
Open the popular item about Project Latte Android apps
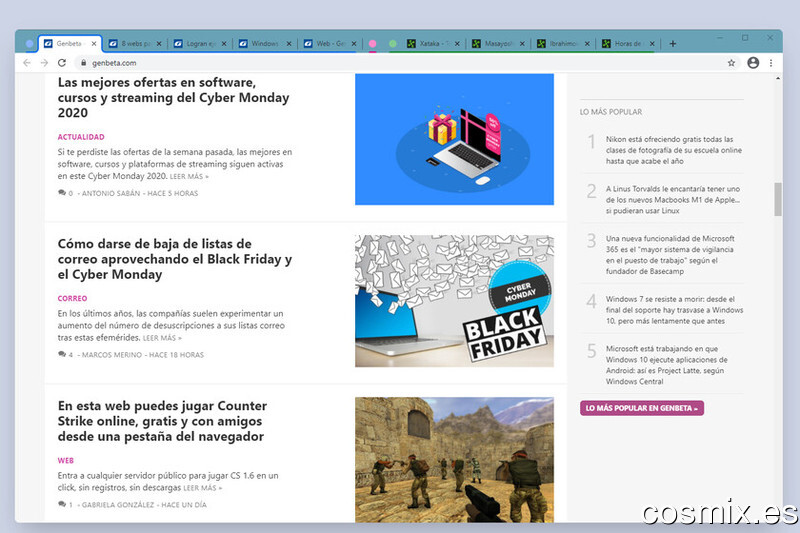click(666, 365)
